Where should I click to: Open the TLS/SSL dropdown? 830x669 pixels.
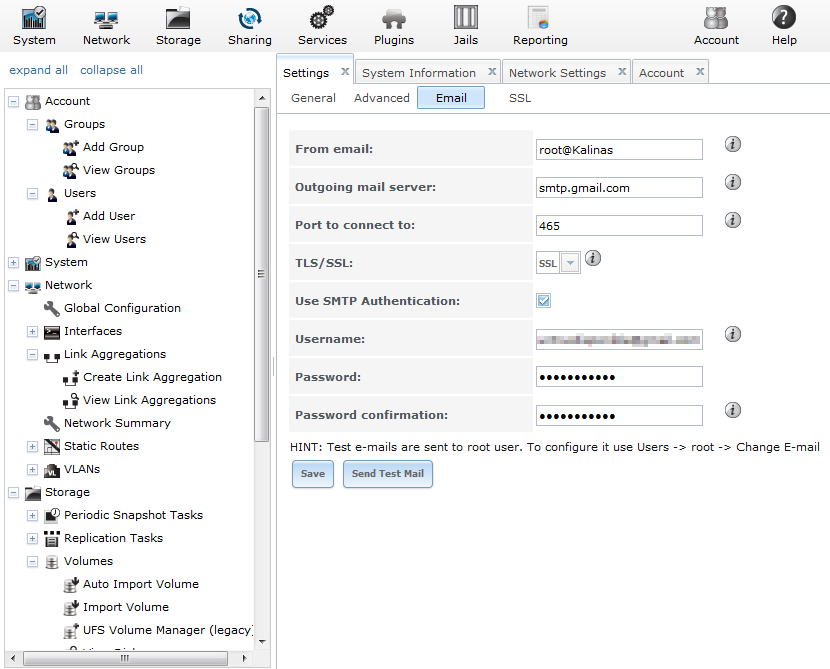[570, 263]
